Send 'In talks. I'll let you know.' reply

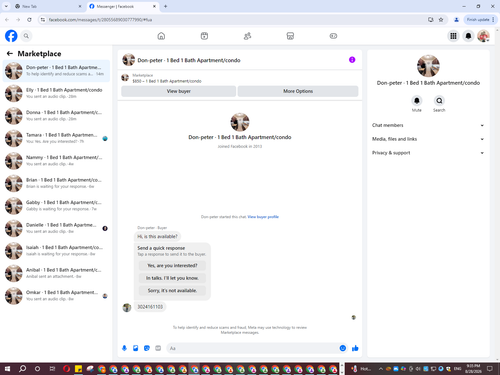[172, 278]
